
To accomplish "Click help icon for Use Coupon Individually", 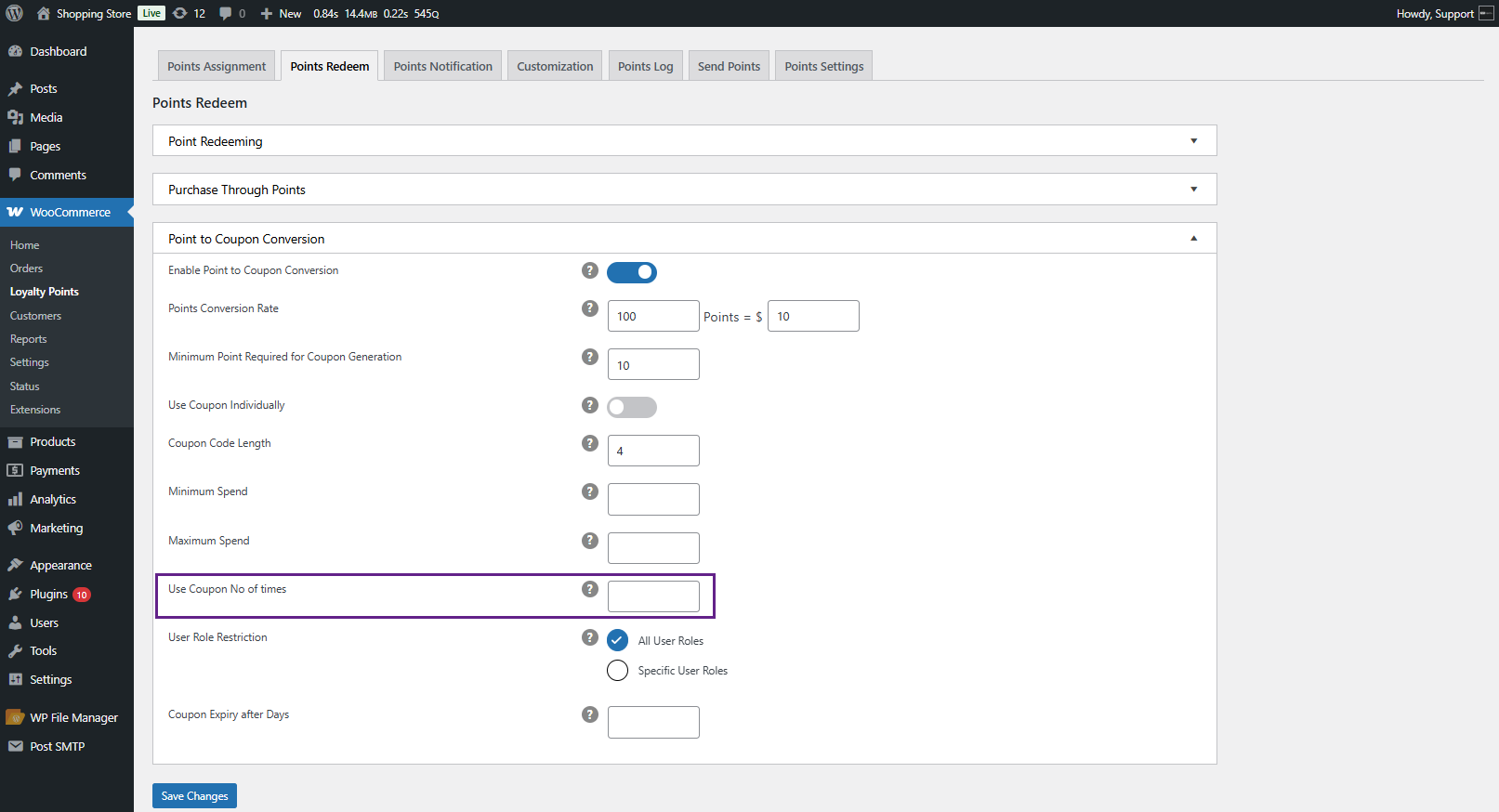I will coord(589,405).
